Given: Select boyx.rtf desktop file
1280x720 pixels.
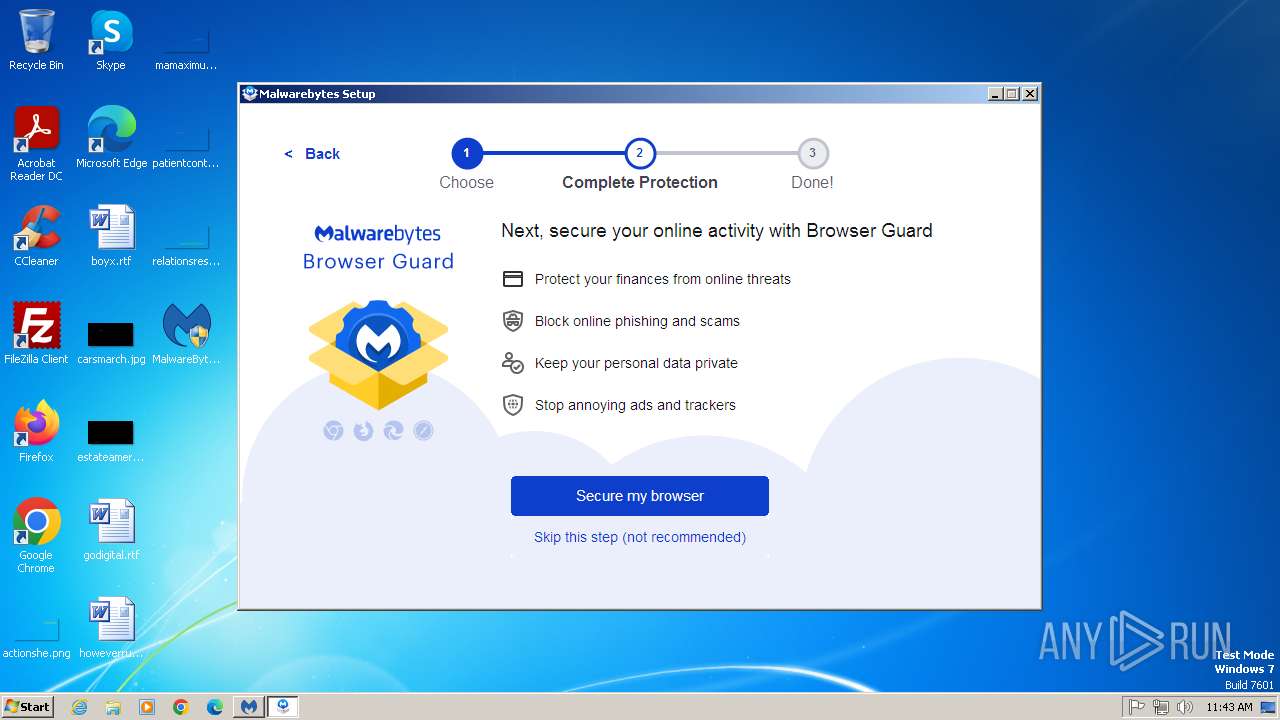Looking at the screenshot, I should (111, 236).
